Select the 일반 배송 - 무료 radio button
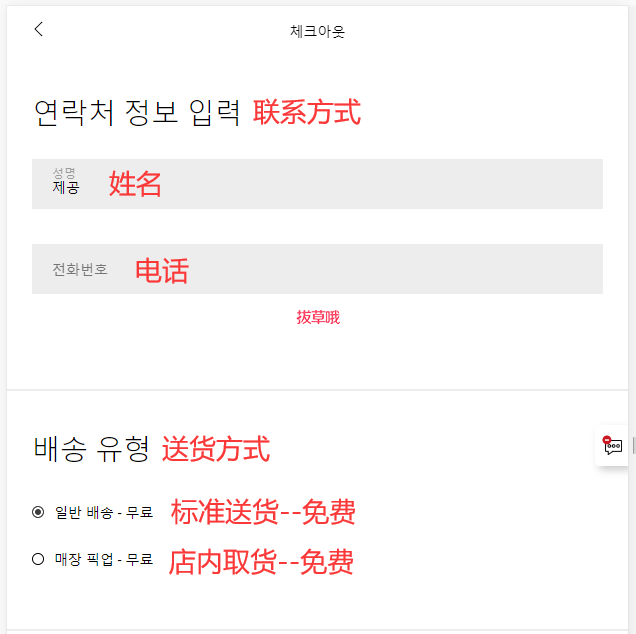The image size is (636, 634). pyautogui.click(x=38, y=512)
